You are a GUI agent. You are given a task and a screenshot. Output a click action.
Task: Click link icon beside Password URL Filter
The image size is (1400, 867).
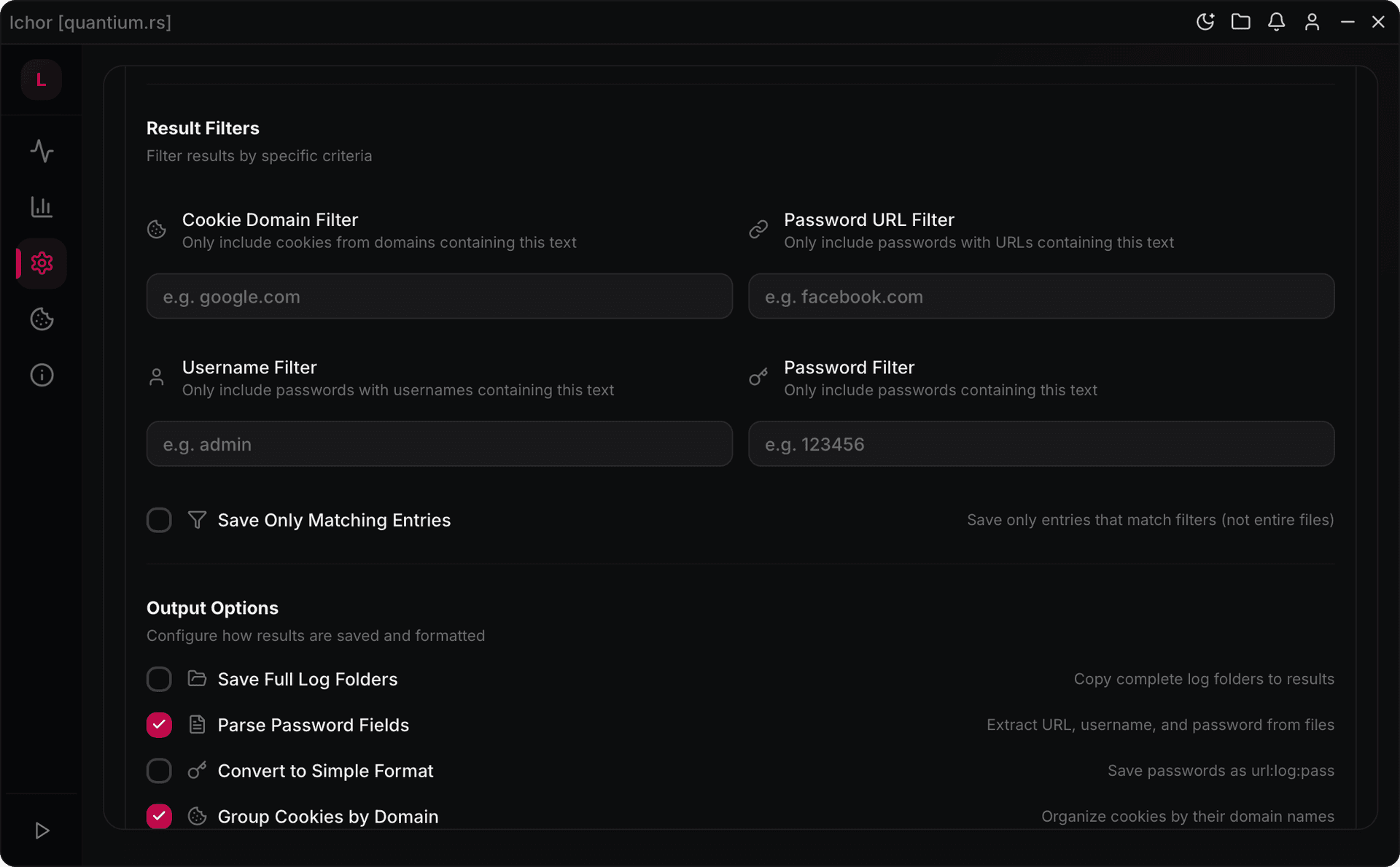[x=758, y=230]
